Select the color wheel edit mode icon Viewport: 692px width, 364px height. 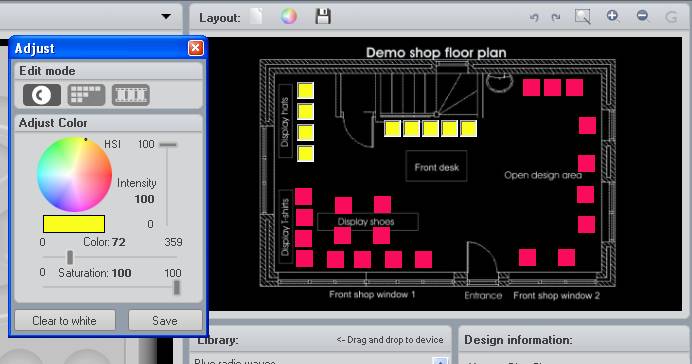42,95
